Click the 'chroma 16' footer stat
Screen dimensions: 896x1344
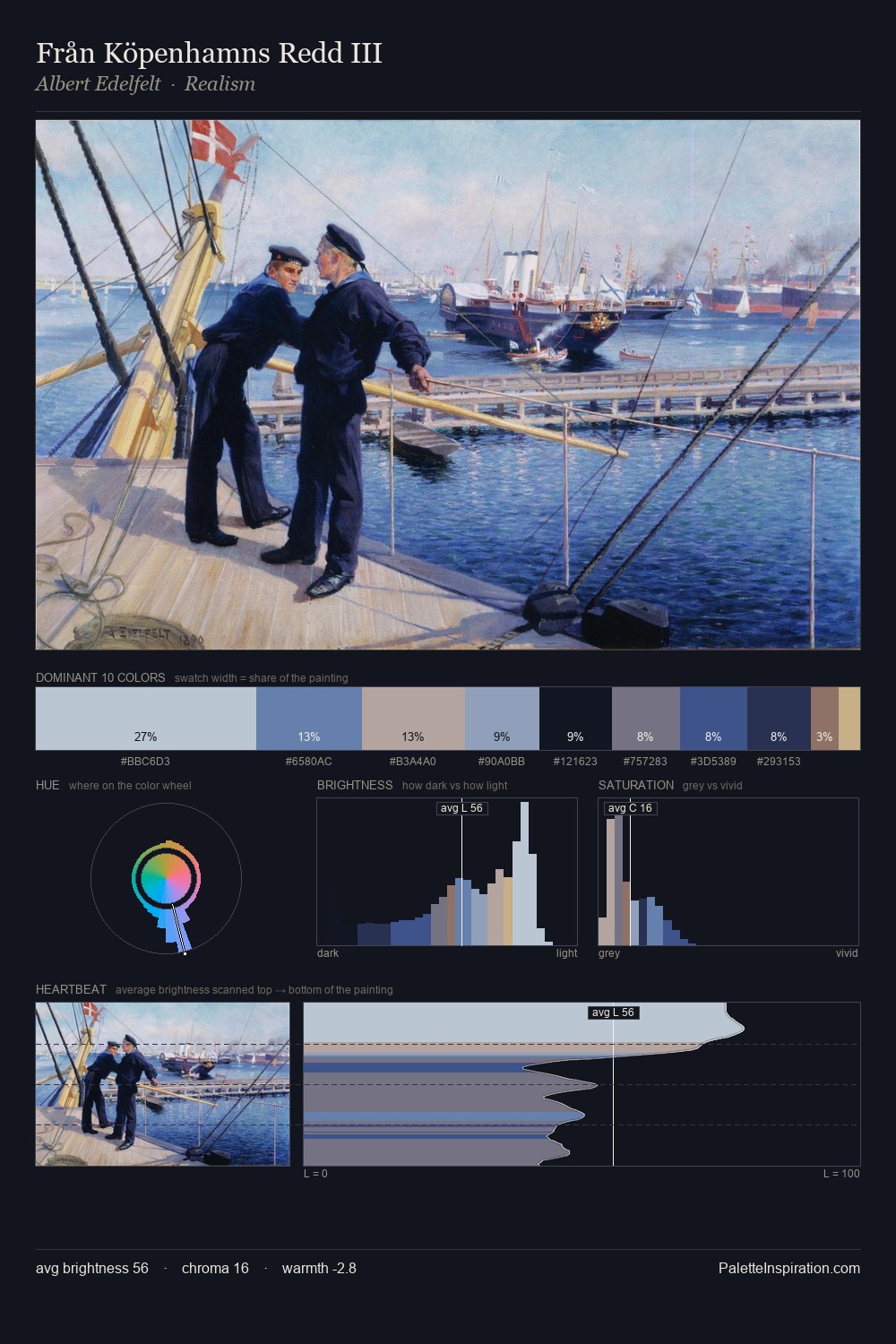click(x=215, y=1269)
